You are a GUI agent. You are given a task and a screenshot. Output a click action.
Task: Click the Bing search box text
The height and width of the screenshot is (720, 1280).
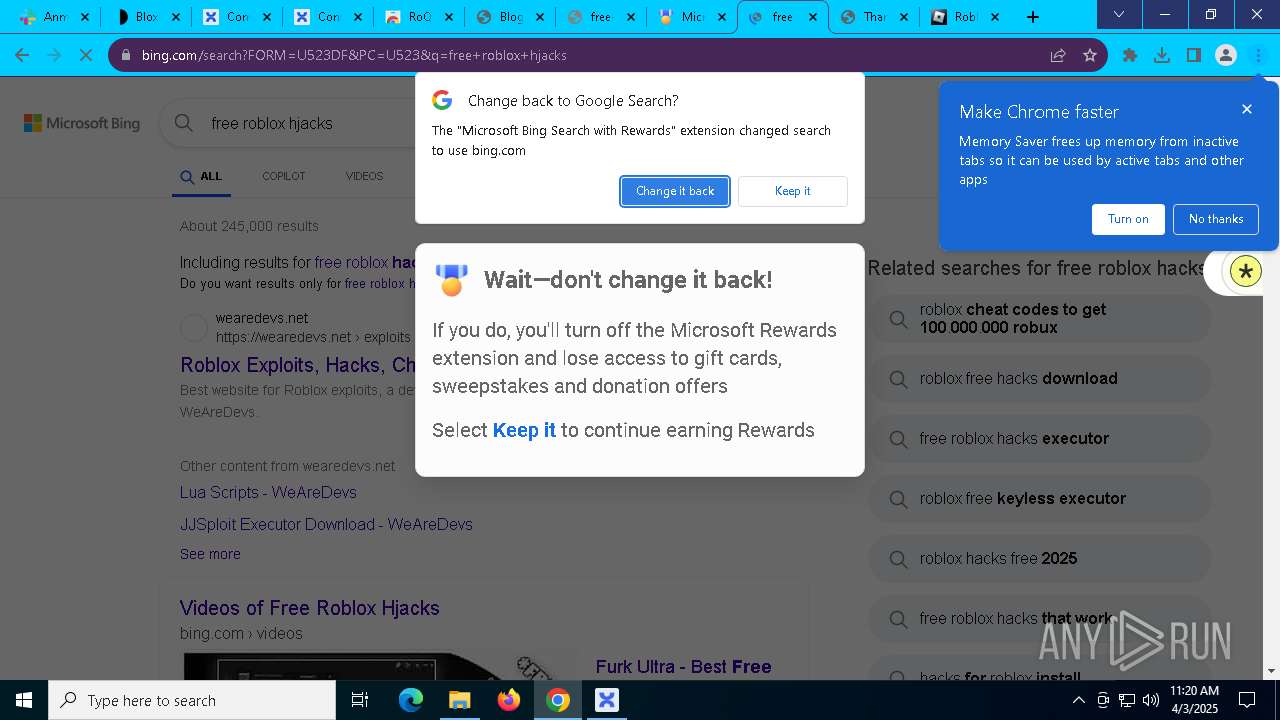272,123
